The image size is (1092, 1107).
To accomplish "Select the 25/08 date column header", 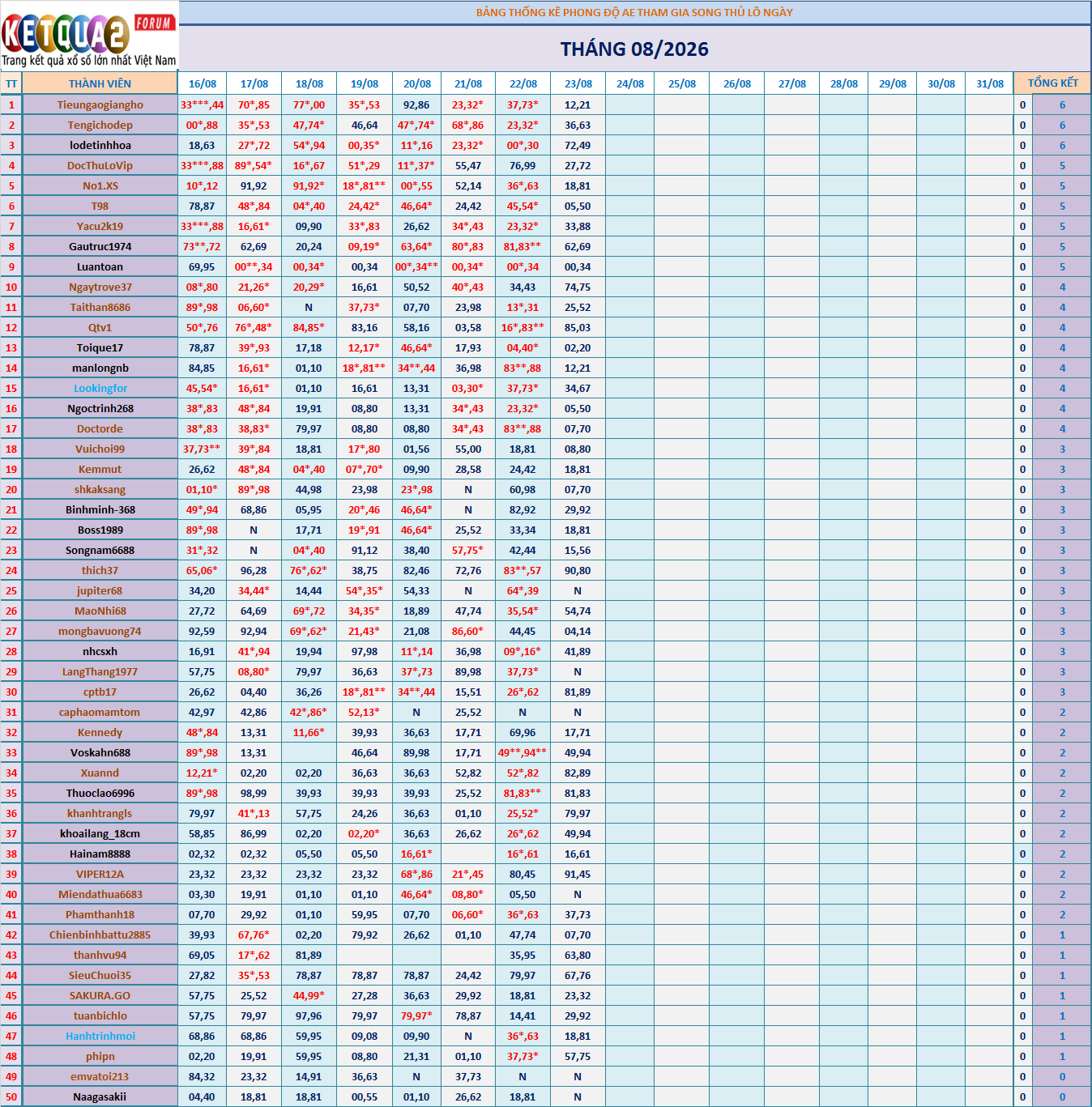I will point(682,83).
